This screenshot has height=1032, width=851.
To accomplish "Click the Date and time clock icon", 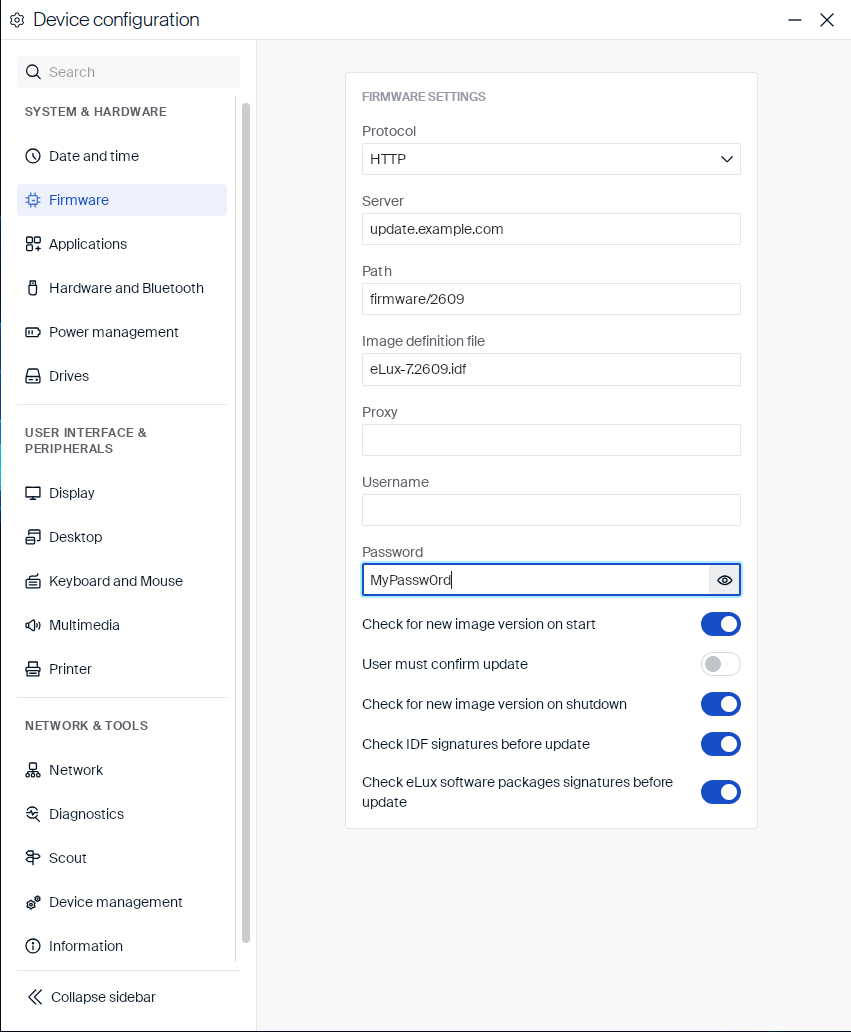I will tap(33, 156).
